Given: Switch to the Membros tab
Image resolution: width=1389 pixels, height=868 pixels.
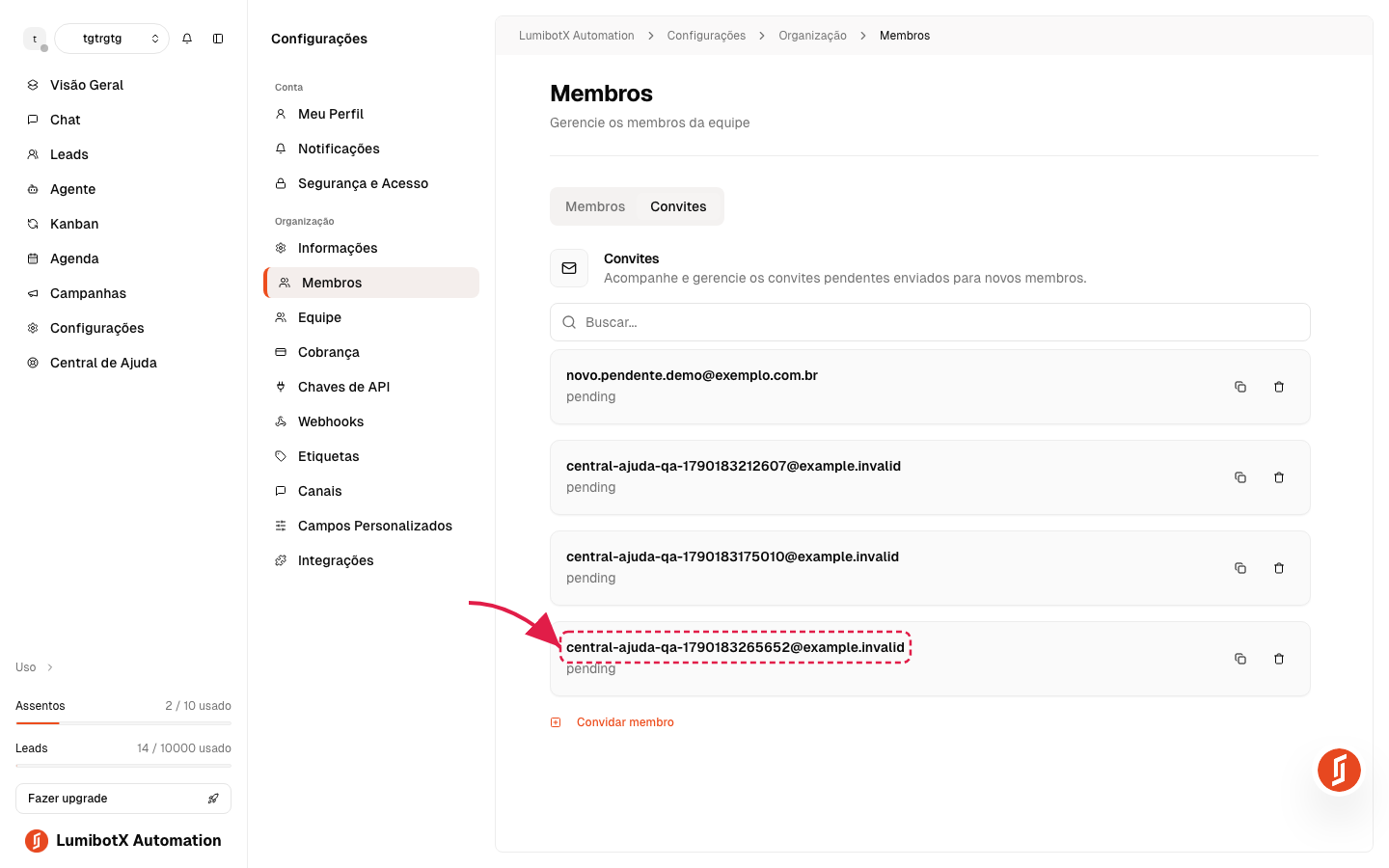Looking at the screenshot, I should point(595,206).
